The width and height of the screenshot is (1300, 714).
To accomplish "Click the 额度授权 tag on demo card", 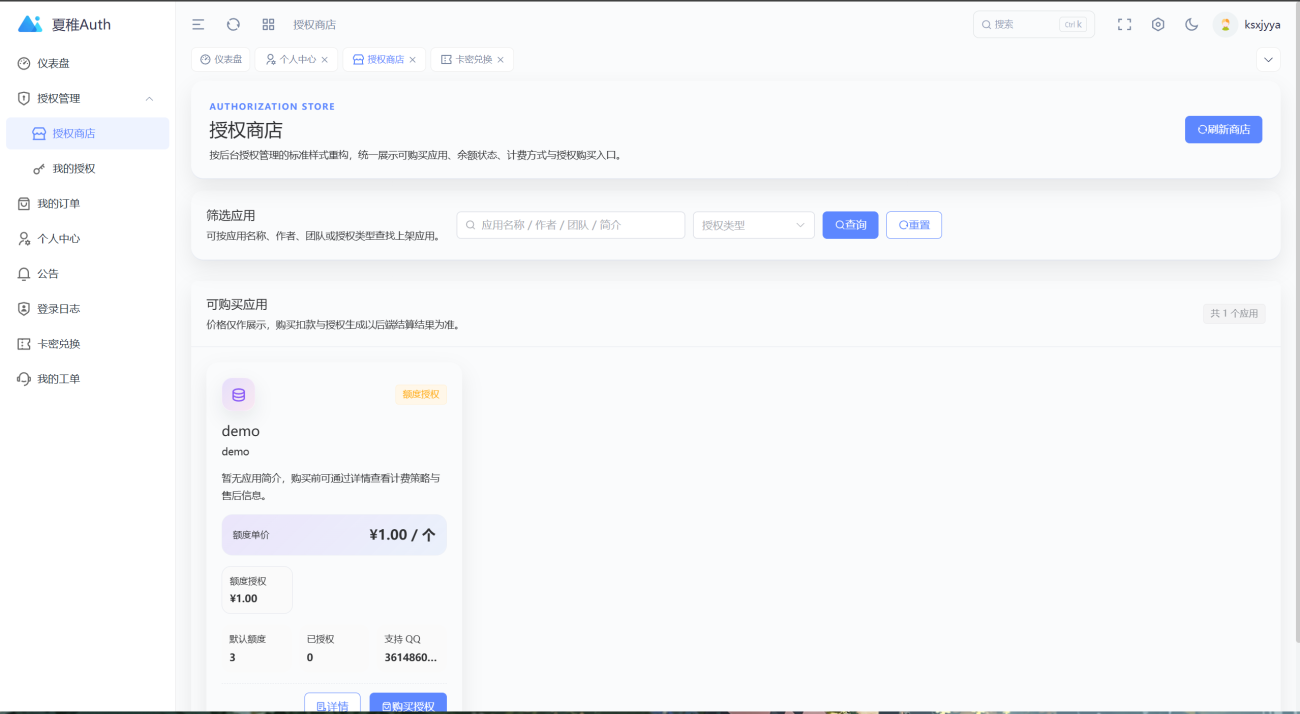I will 420,394.
